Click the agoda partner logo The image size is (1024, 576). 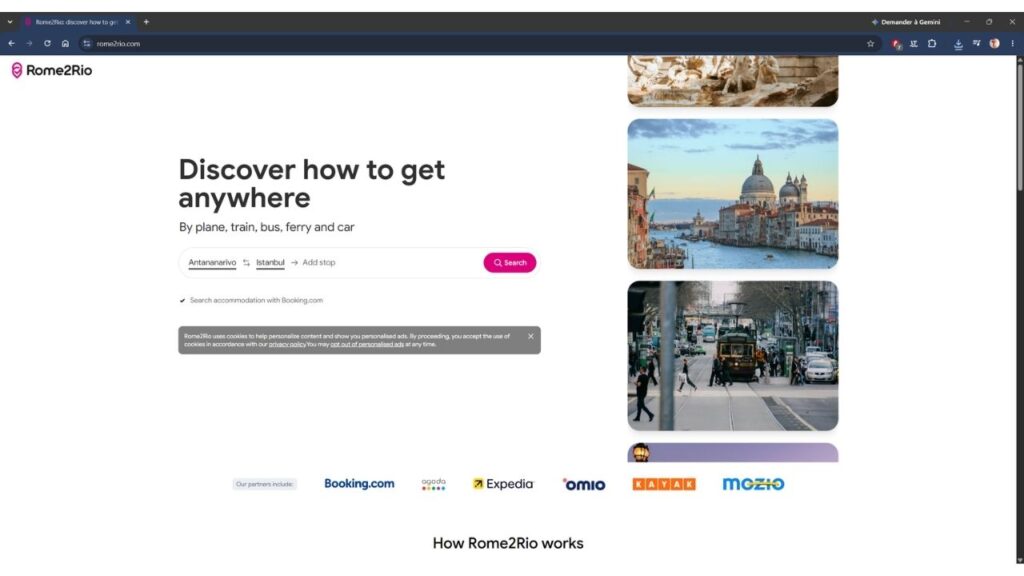click(x=434, y=484)
